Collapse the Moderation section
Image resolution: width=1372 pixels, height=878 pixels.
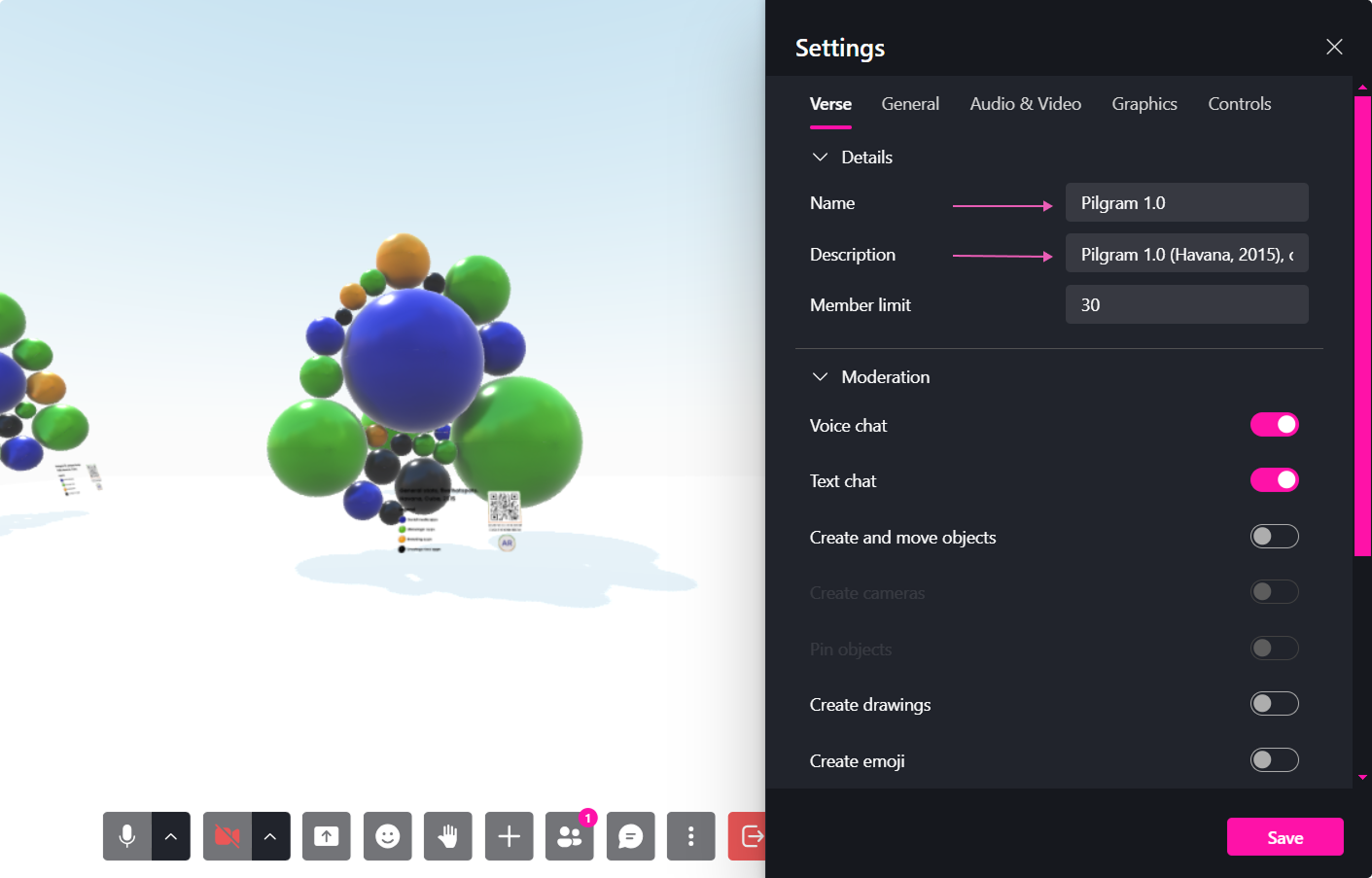820,376
